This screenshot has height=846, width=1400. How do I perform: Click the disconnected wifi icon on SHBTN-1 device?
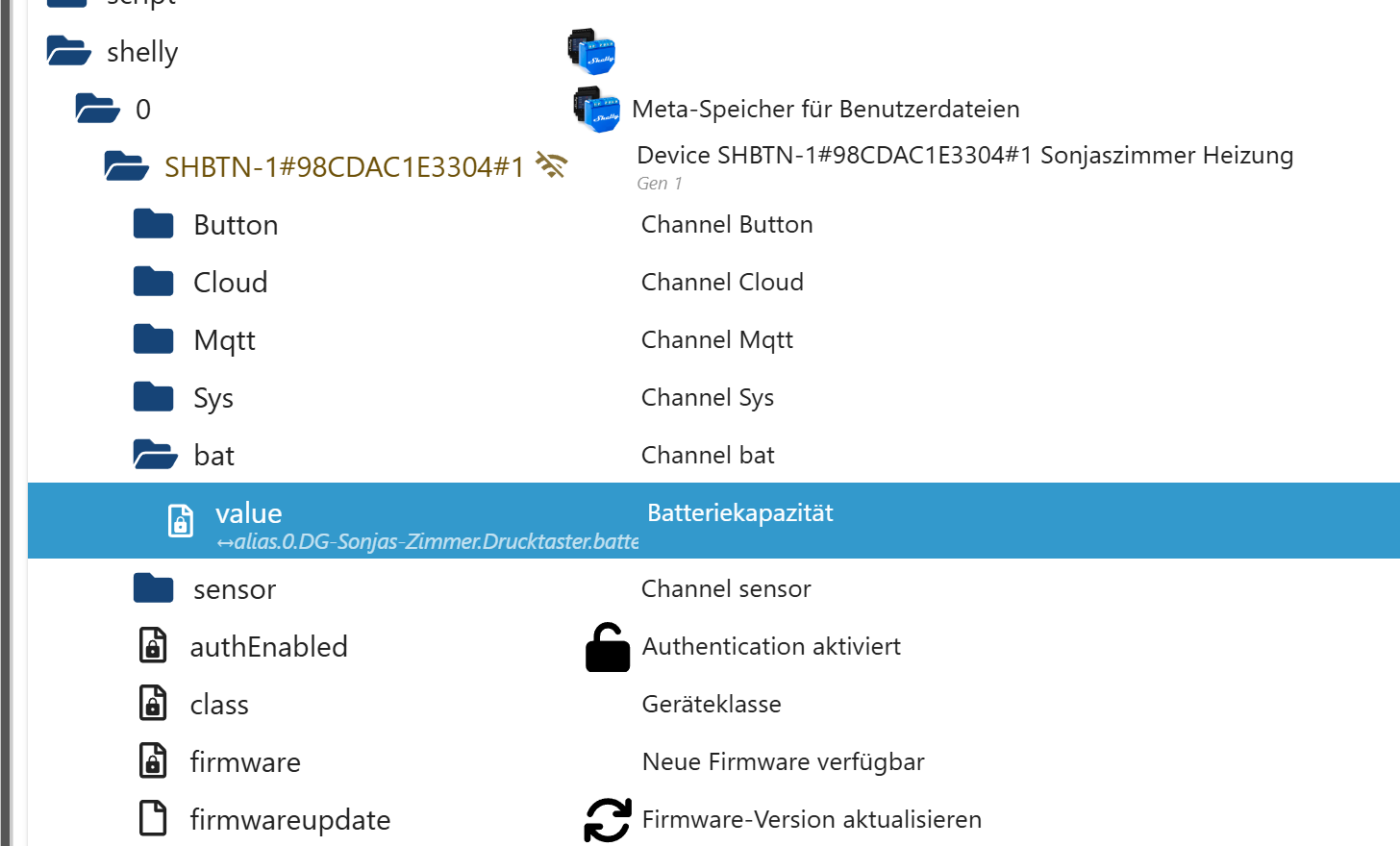click(x=552, y=165)
